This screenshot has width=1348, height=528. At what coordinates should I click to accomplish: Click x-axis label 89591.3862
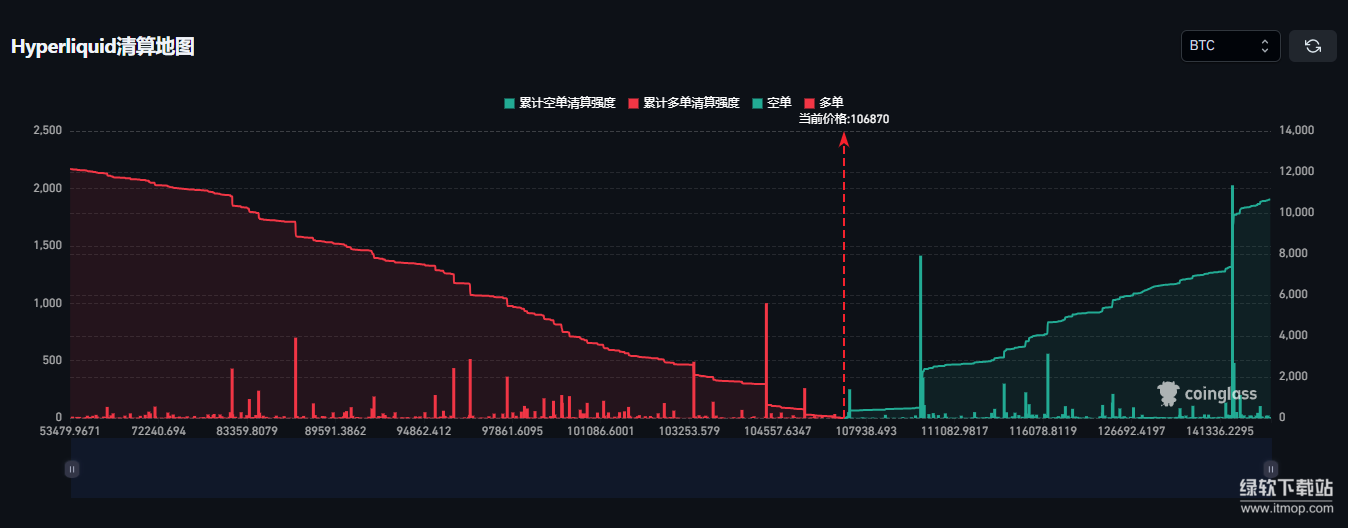point(336,431)
